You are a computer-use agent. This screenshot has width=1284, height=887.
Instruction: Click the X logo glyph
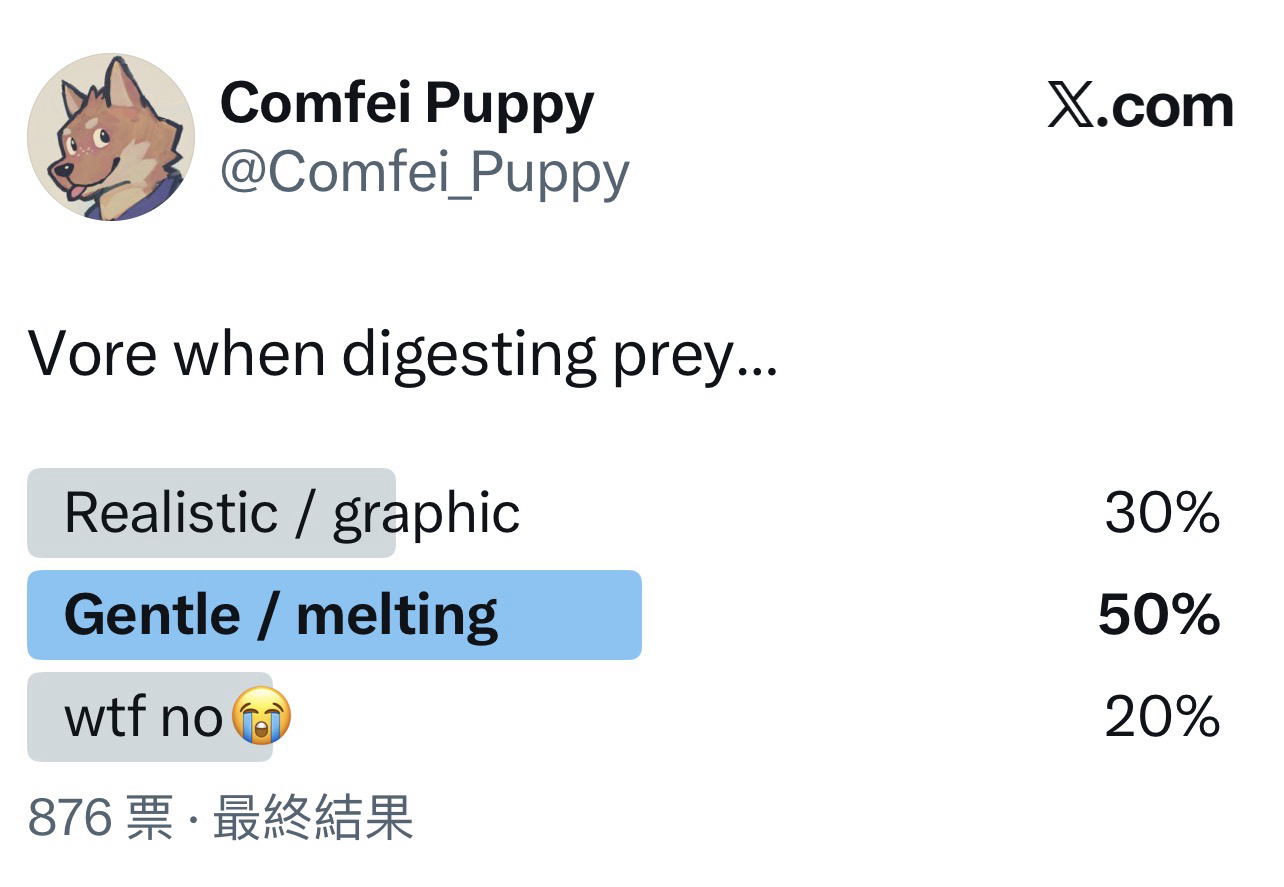pos(1069,106)
